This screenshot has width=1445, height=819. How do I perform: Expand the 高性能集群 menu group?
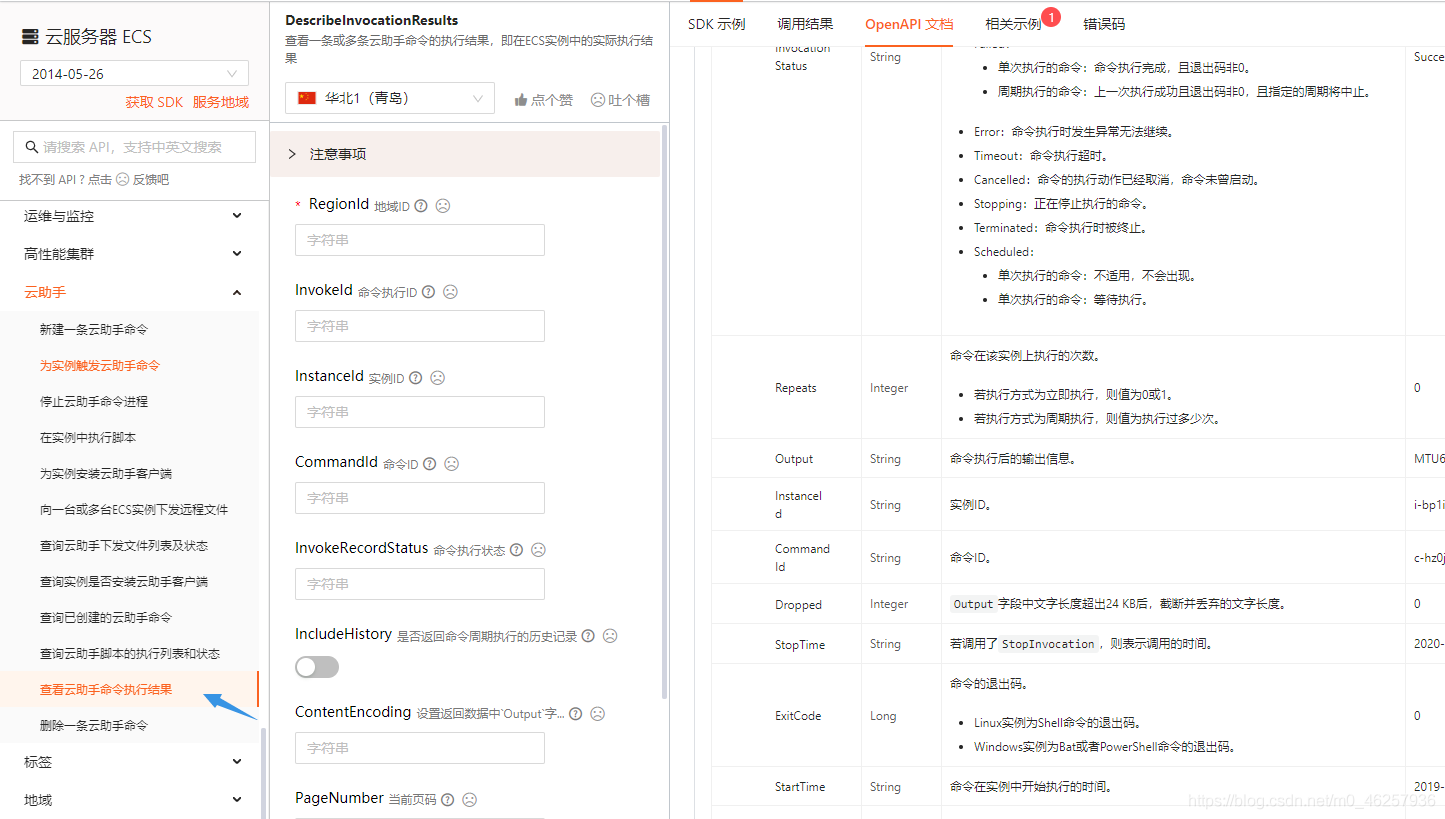click(133, 254)
